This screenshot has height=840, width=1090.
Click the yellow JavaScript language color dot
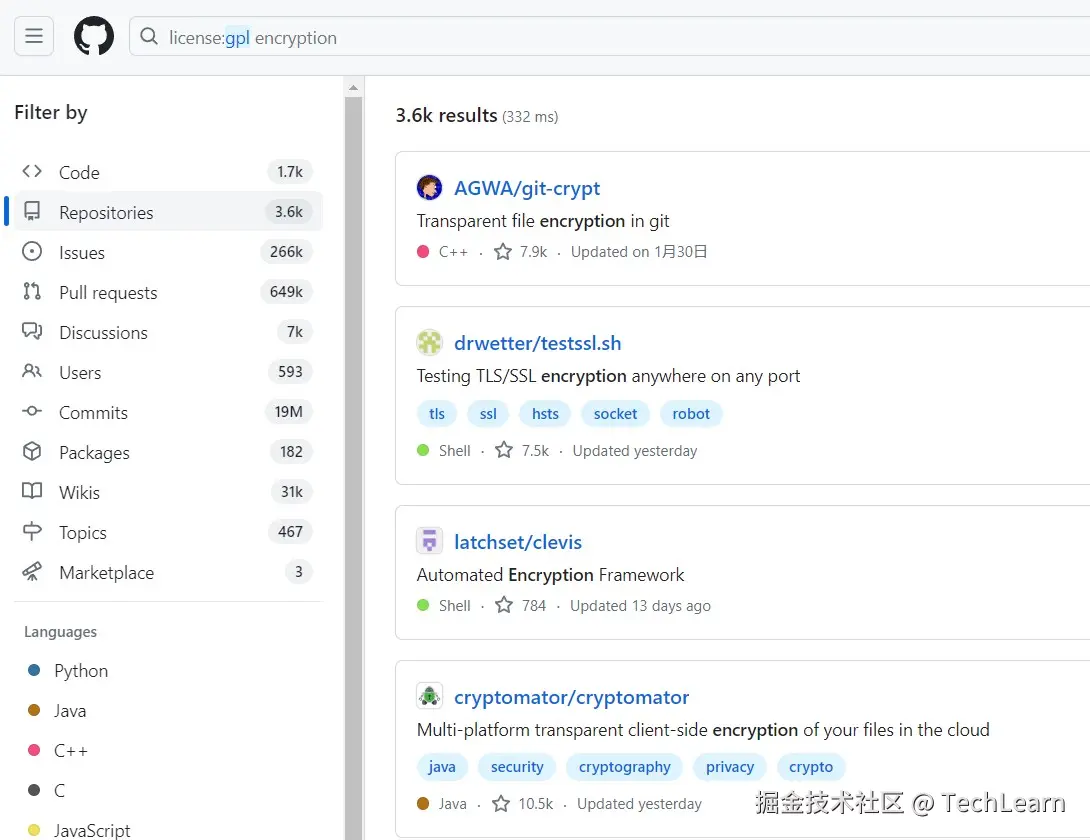[x=33, y=830]
